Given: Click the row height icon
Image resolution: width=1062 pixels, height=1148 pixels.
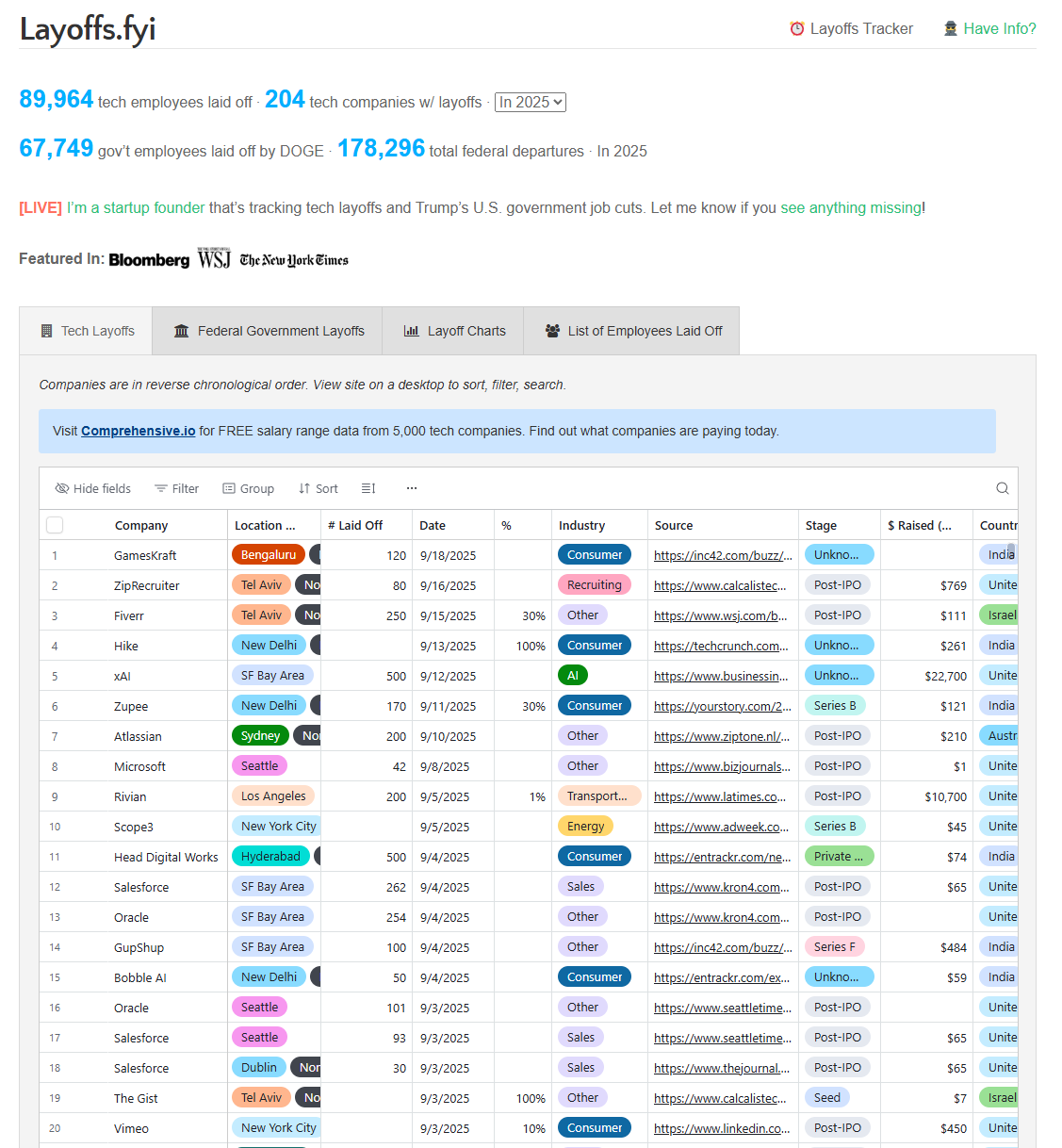Looking at the screenshot, I should (x=368, y=488).
